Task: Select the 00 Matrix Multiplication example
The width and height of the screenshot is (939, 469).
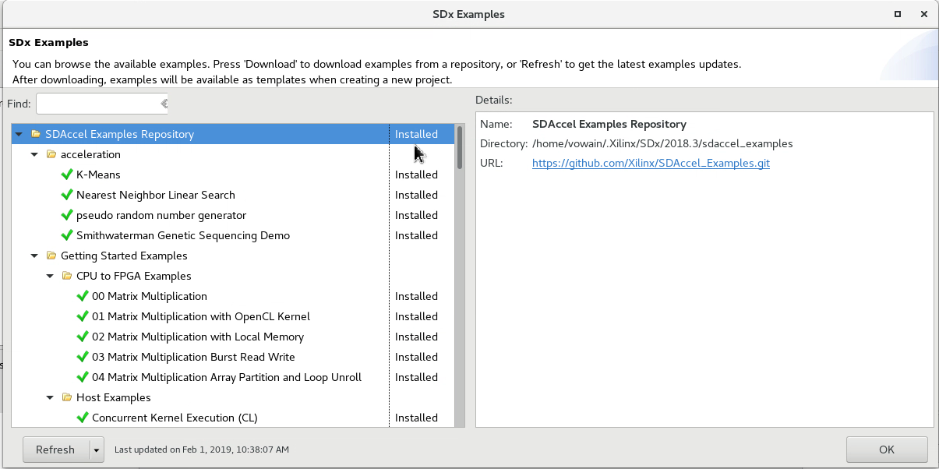Action: tap(150, 296)
